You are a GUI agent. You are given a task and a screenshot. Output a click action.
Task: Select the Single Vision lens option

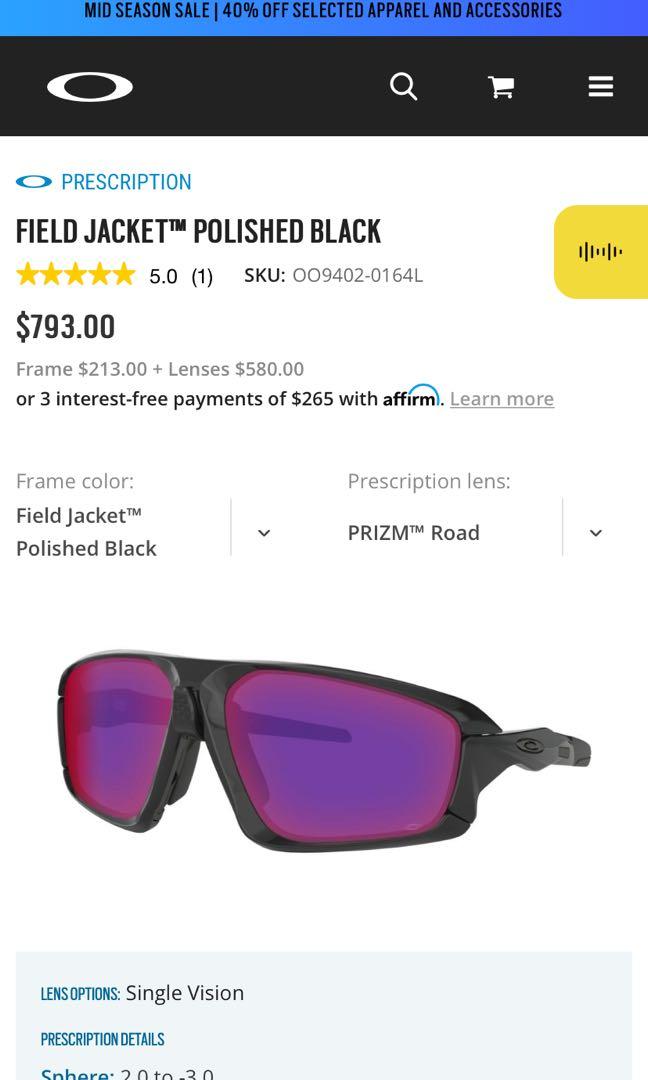(x=185, y=993)
